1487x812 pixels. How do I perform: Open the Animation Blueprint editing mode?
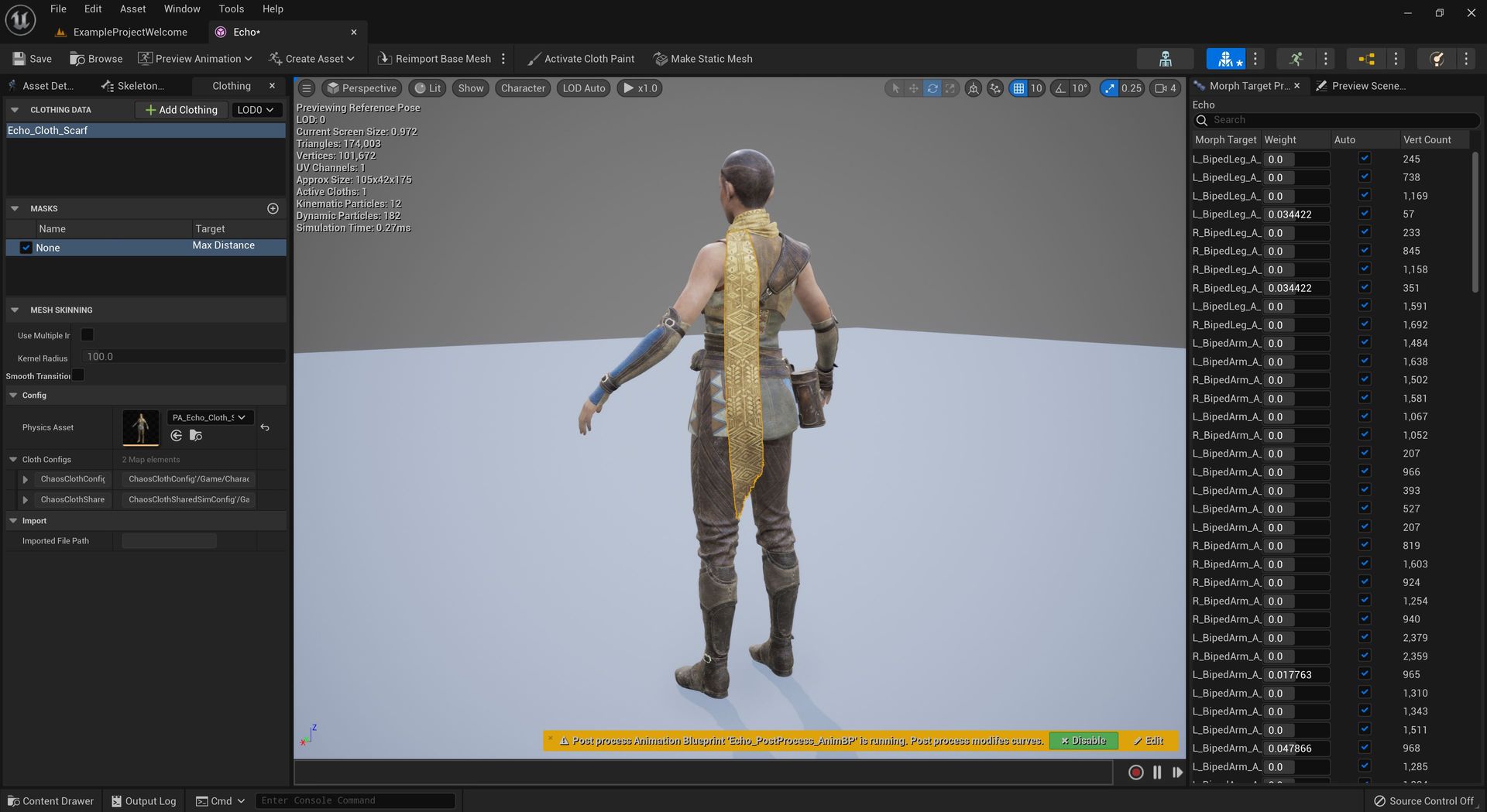pyautogui.click(x=1365, y=58)
